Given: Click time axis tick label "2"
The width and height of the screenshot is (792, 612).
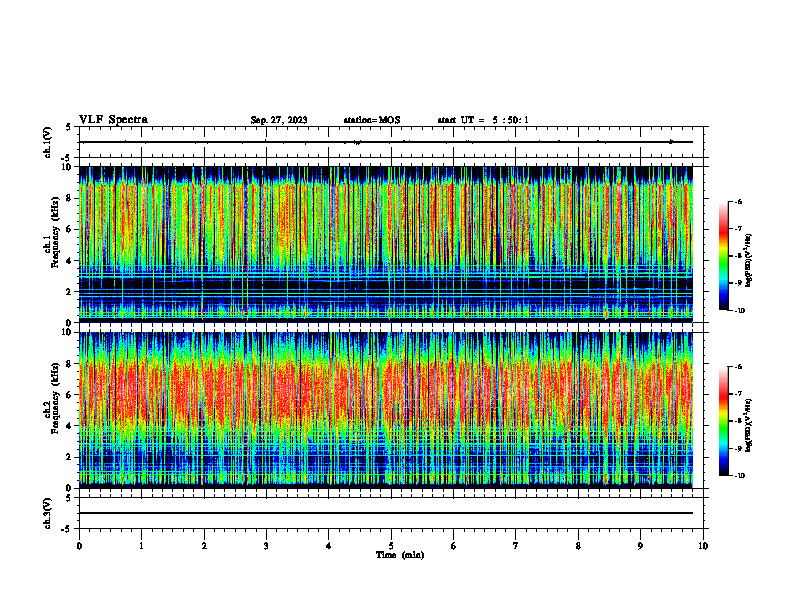Looking at the screenshot, I should click(204, 546).
